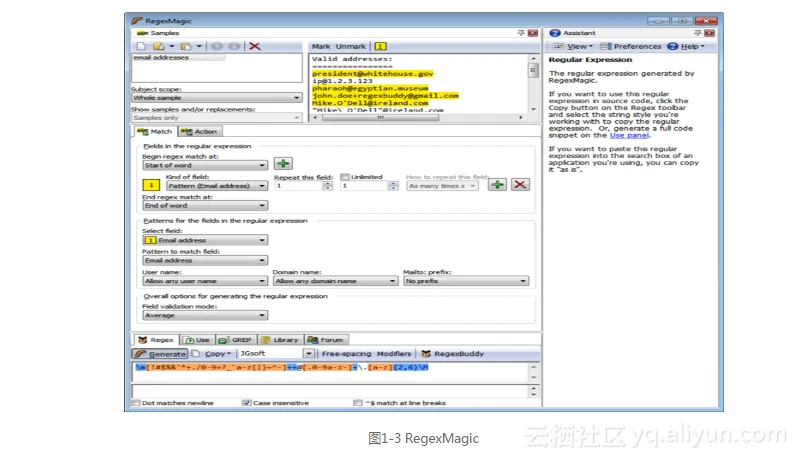Open the Field validation mode dropdown
798x459 pixels.
coord(205,315)
